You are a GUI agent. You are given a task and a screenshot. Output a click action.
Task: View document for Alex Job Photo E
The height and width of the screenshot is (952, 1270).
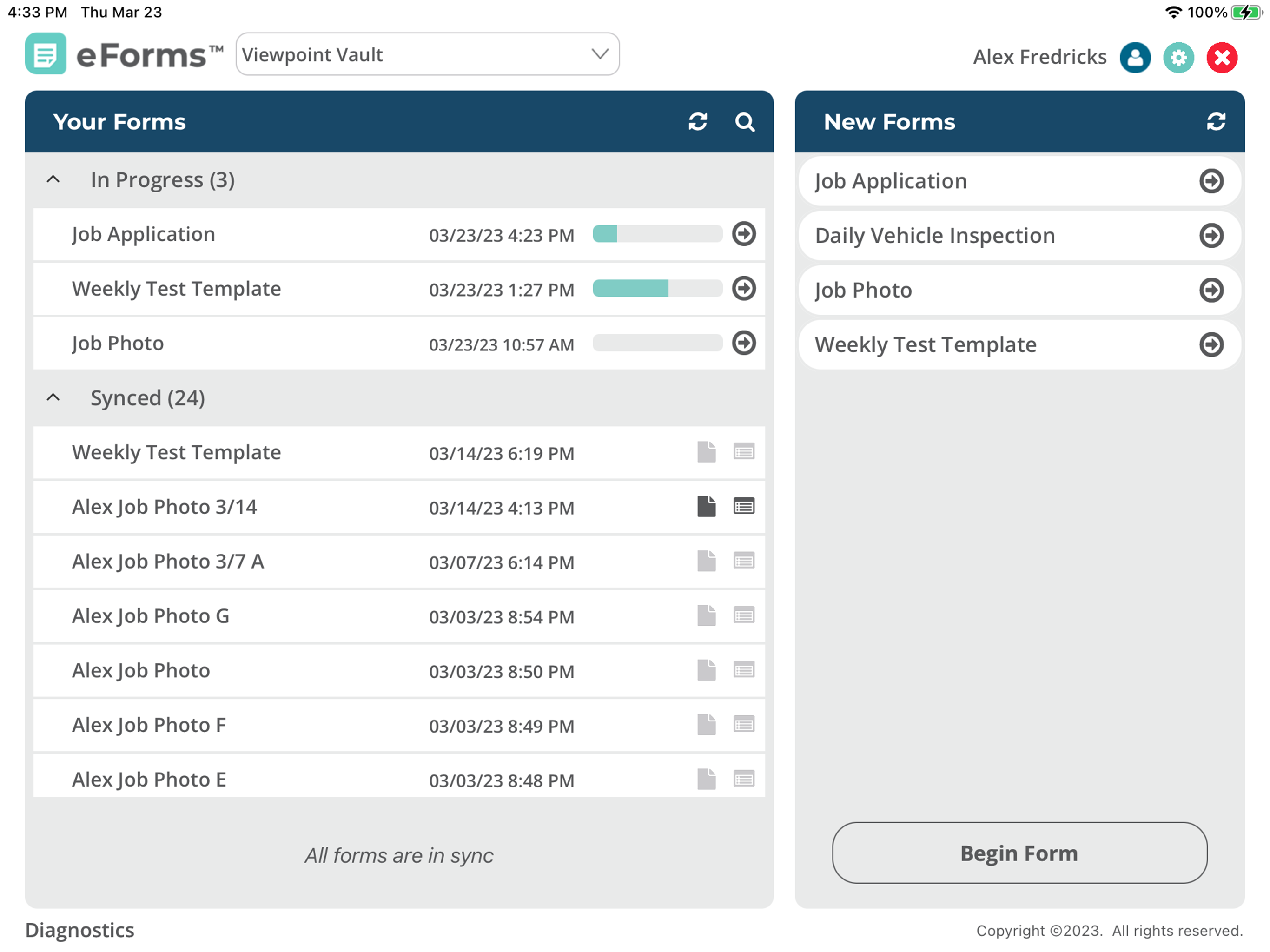tap(707, 779)
